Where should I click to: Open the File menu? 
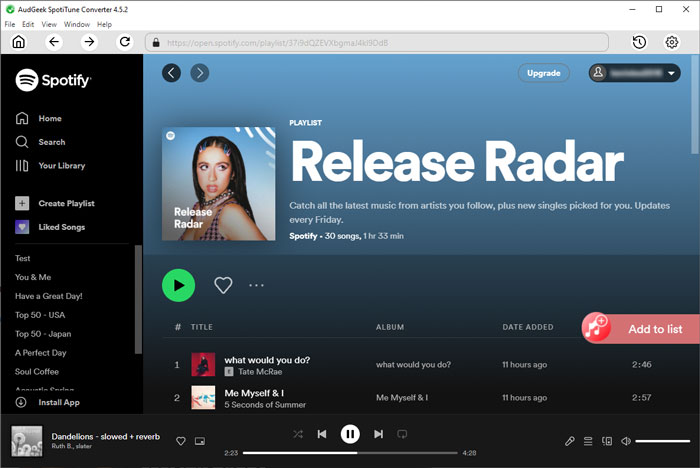(x=10, y=24)
